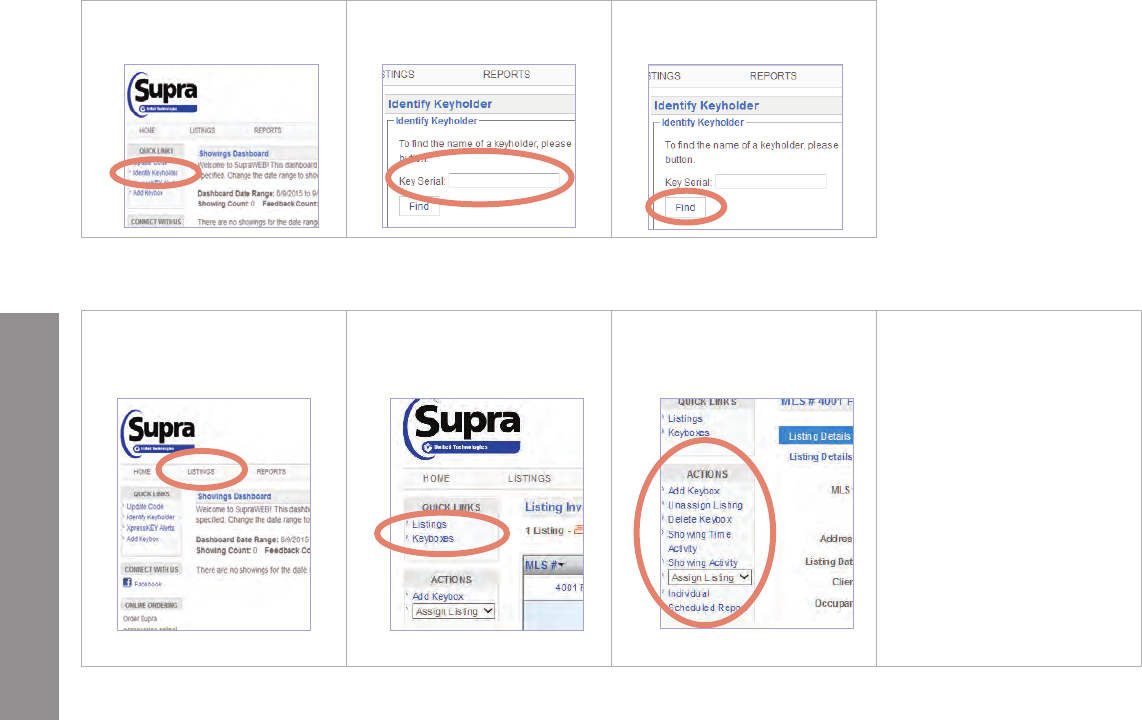Select REPORTS tab above the circled Key Serial field
The width and height of the screenshot is (1142, 720).
click(x=506, y=74)
